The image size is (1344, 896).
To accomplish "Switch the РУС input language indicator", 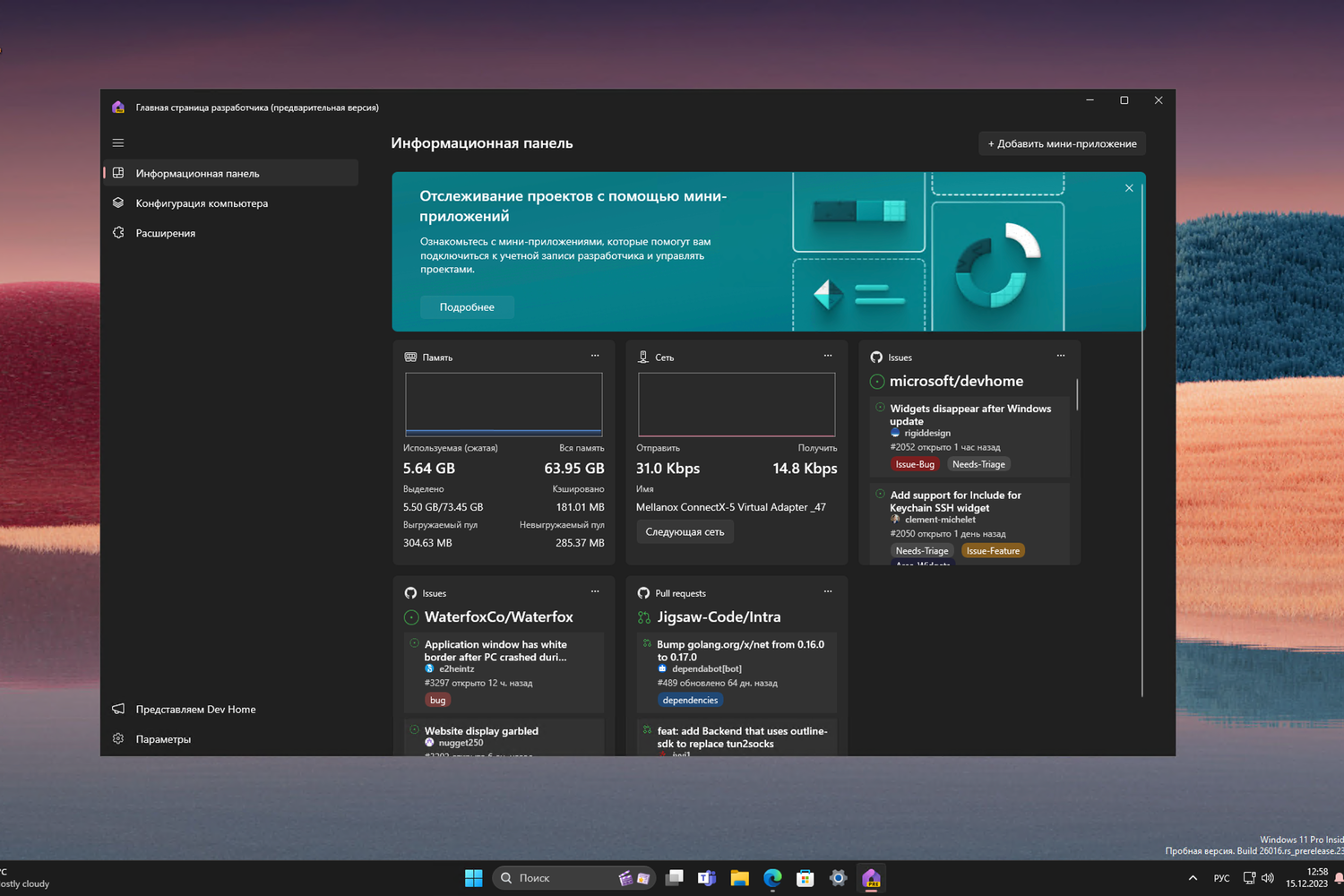I will tap(1221, 878).
